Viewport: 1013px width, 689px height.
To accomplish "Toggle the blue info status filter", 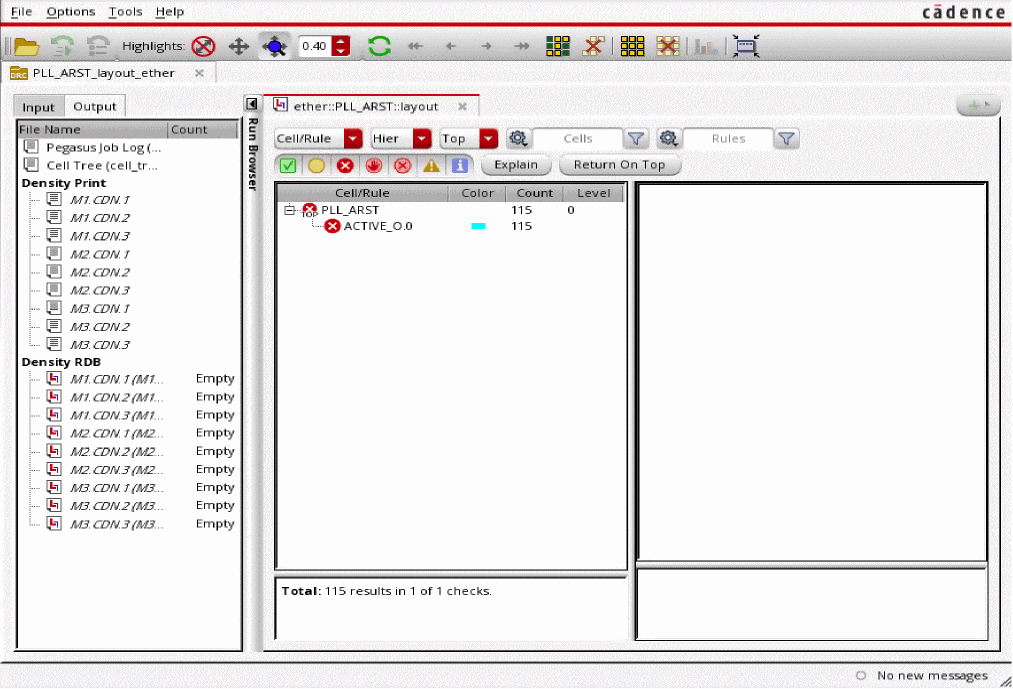I will tap(459, 165).
